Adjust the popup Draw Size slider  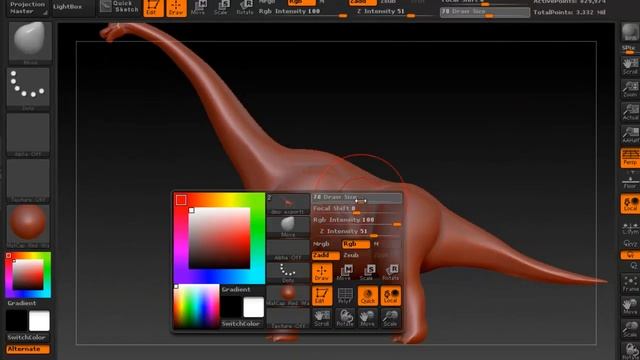click(357, 198)
